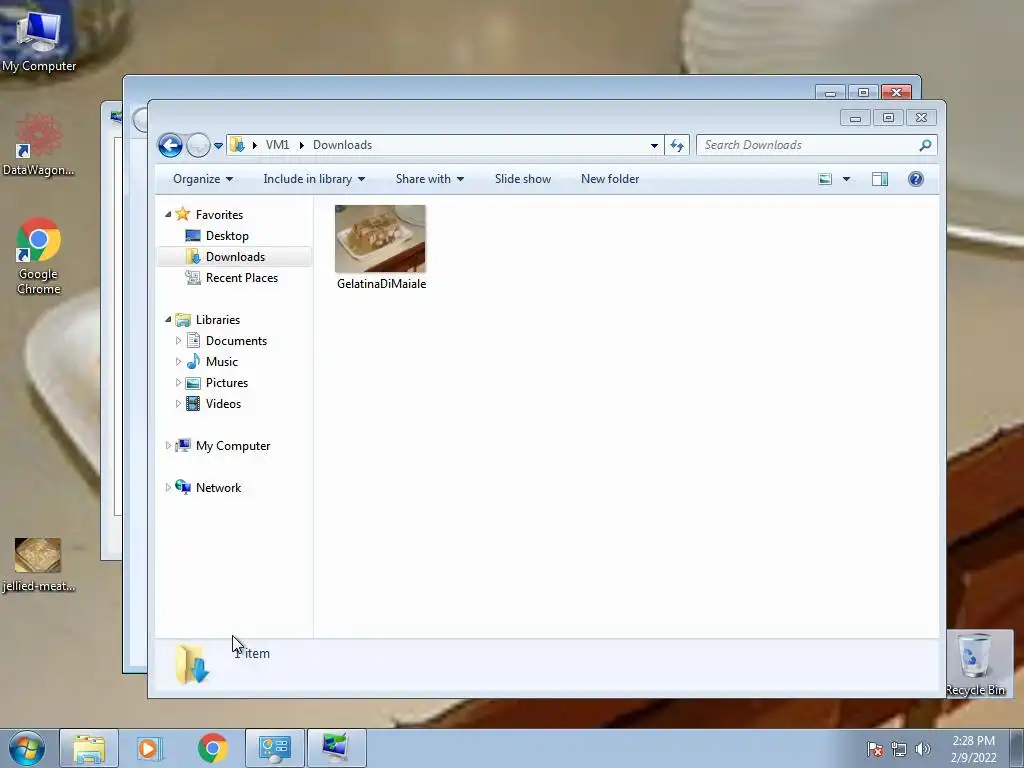Expand My Computer in navigation pane
This screenshot has height=768, width=1024.
(x=168, y=445)
